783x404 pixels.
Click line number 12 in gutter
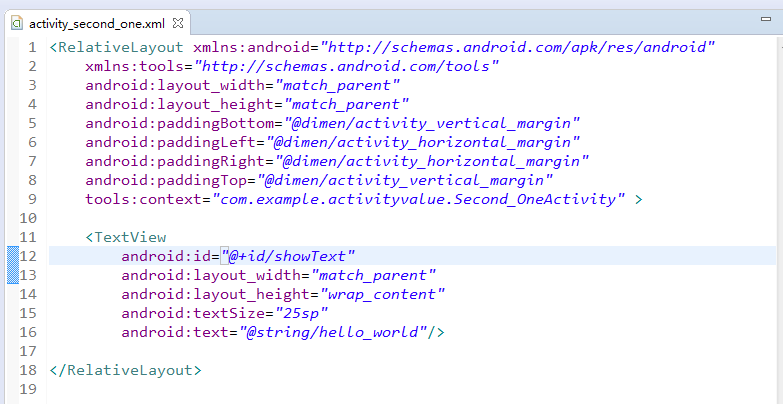tap(28, 256)
